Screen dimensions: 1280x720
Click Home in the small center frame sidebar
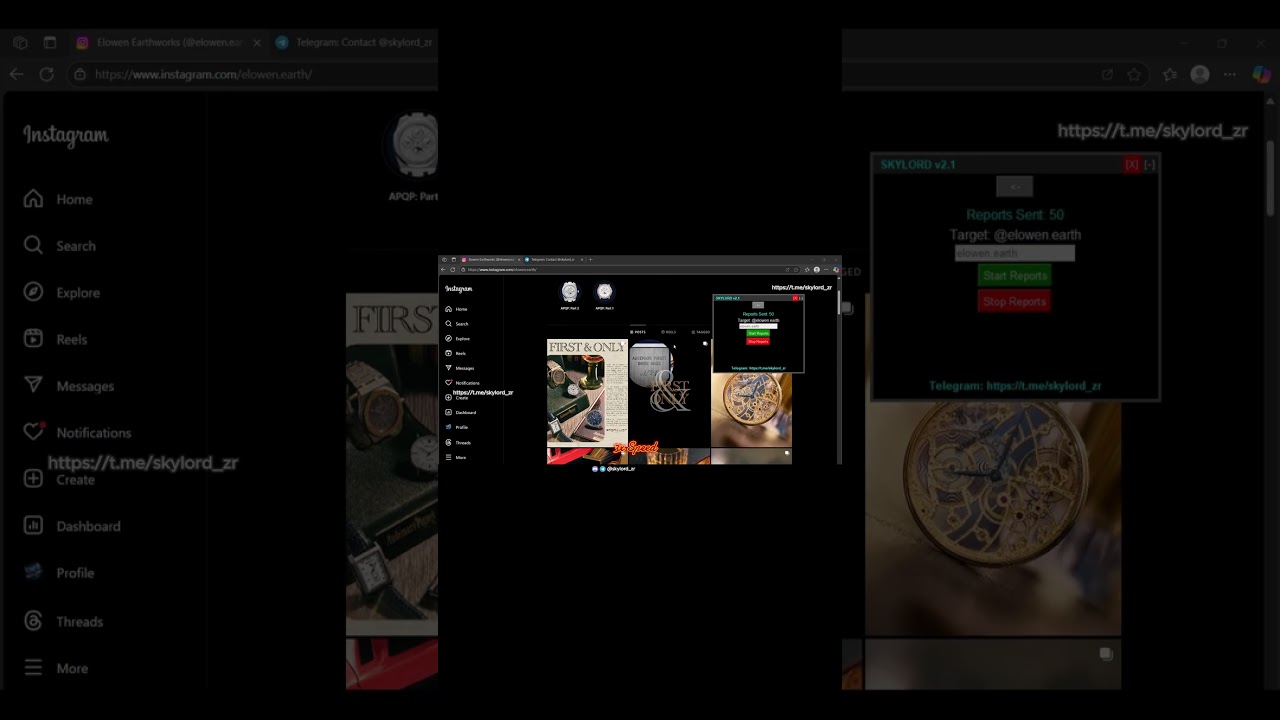[456, 309]
